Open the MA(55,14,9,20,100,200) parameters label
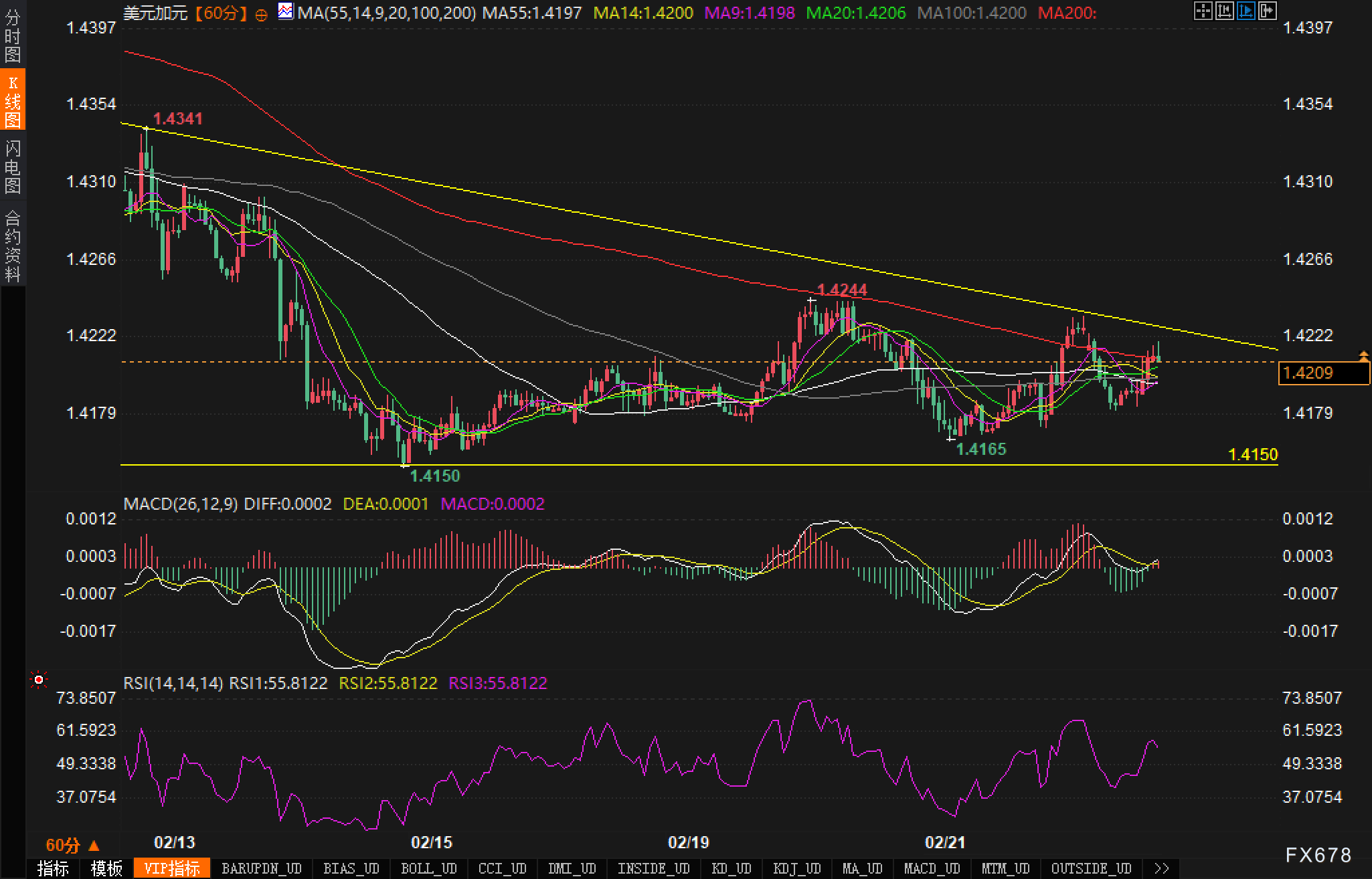Screen dimensions: 1372x879 386,13
